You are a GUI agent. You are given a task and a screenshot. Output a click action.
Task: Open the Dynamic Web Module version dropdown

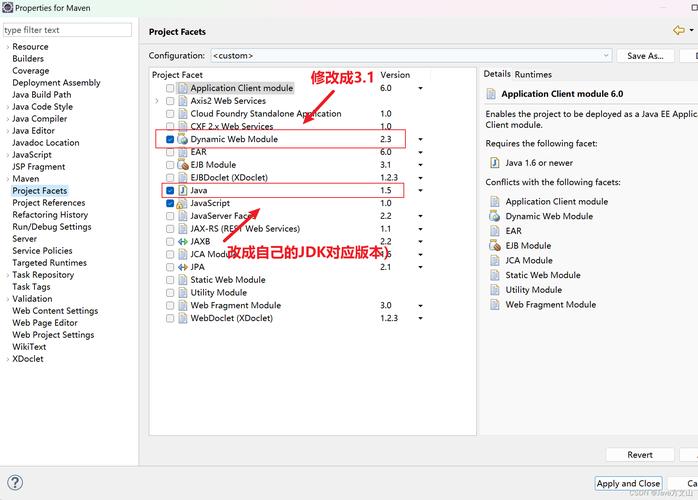pos(420,139)
